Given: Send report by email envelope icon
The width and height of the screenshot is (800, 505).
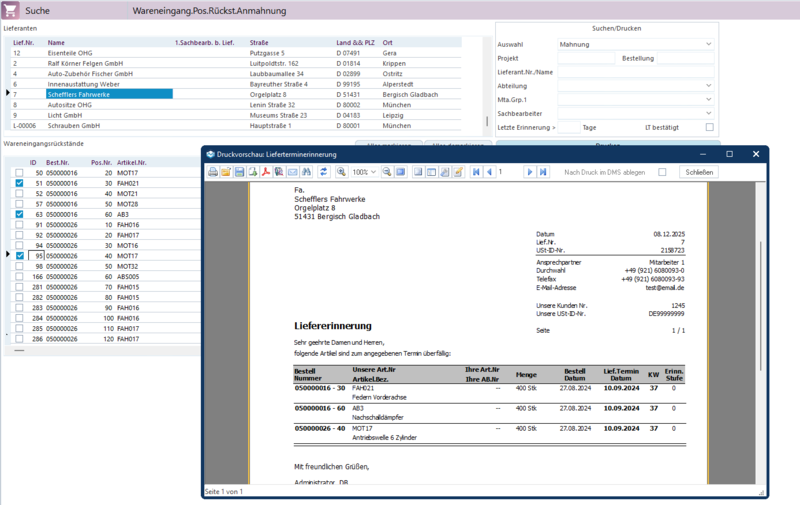Looking at the screenshot, I should [x=293, y=172].
